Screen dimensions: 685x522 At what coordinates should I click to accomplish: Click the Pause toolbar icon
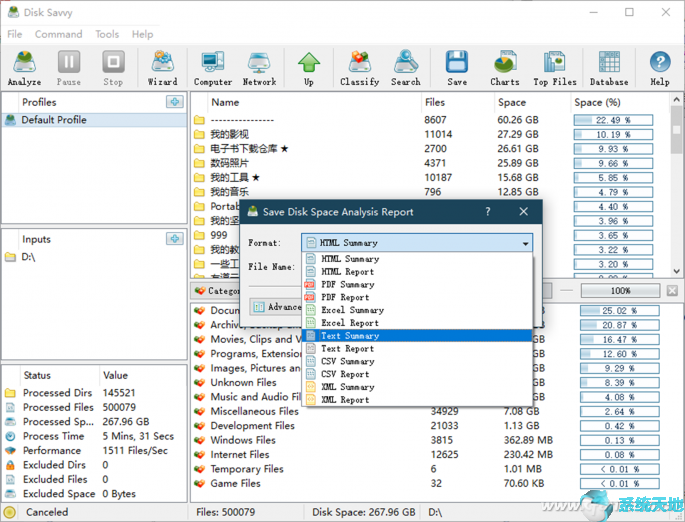(69, 68)
